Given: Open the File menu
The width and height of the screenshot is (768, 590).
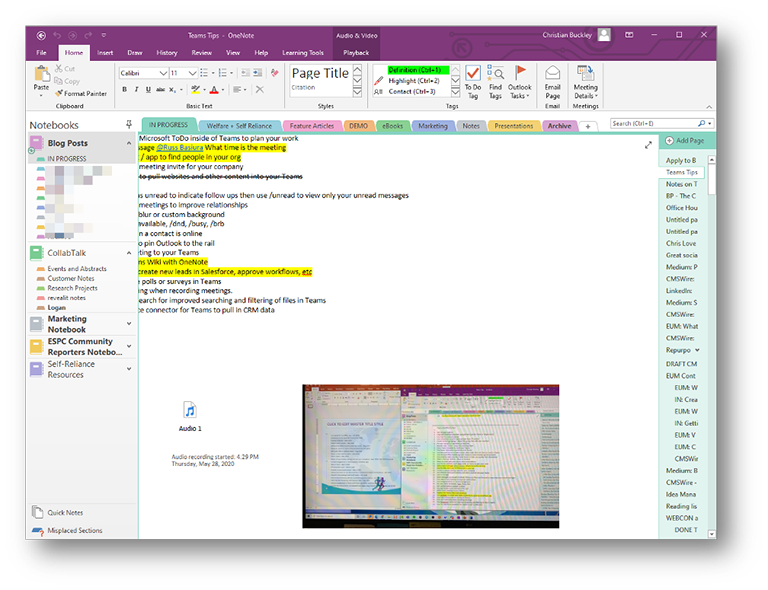Looking at the screenshot, I should (42, 52).
